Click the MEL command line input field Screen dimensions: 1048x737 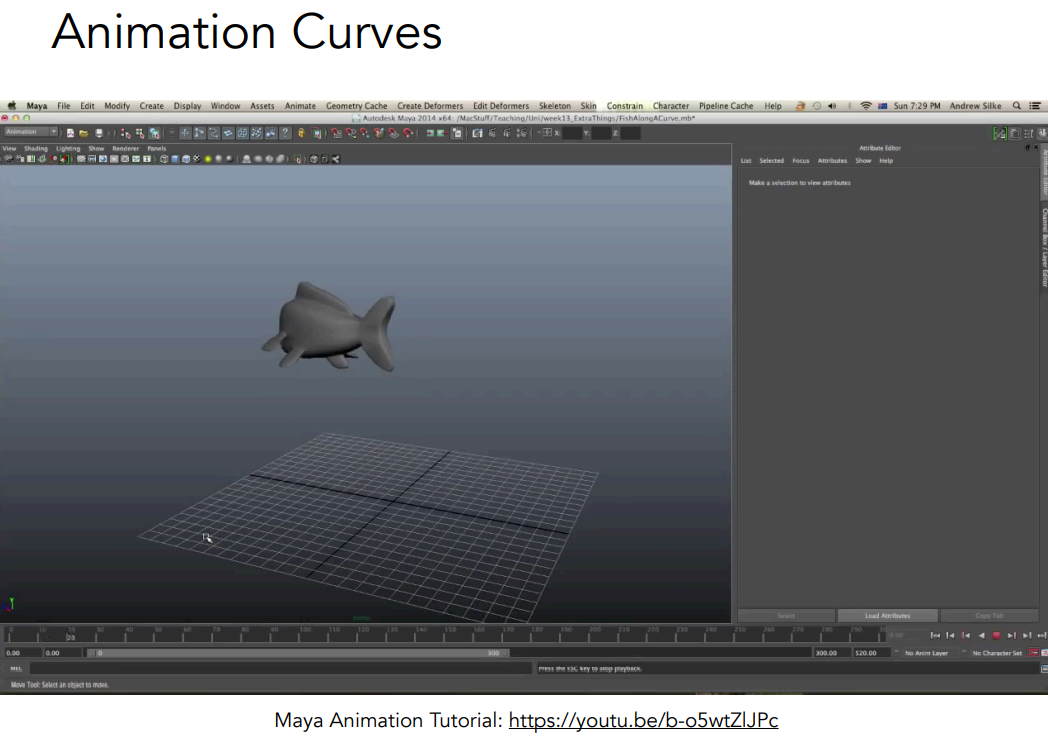[280, 668]
